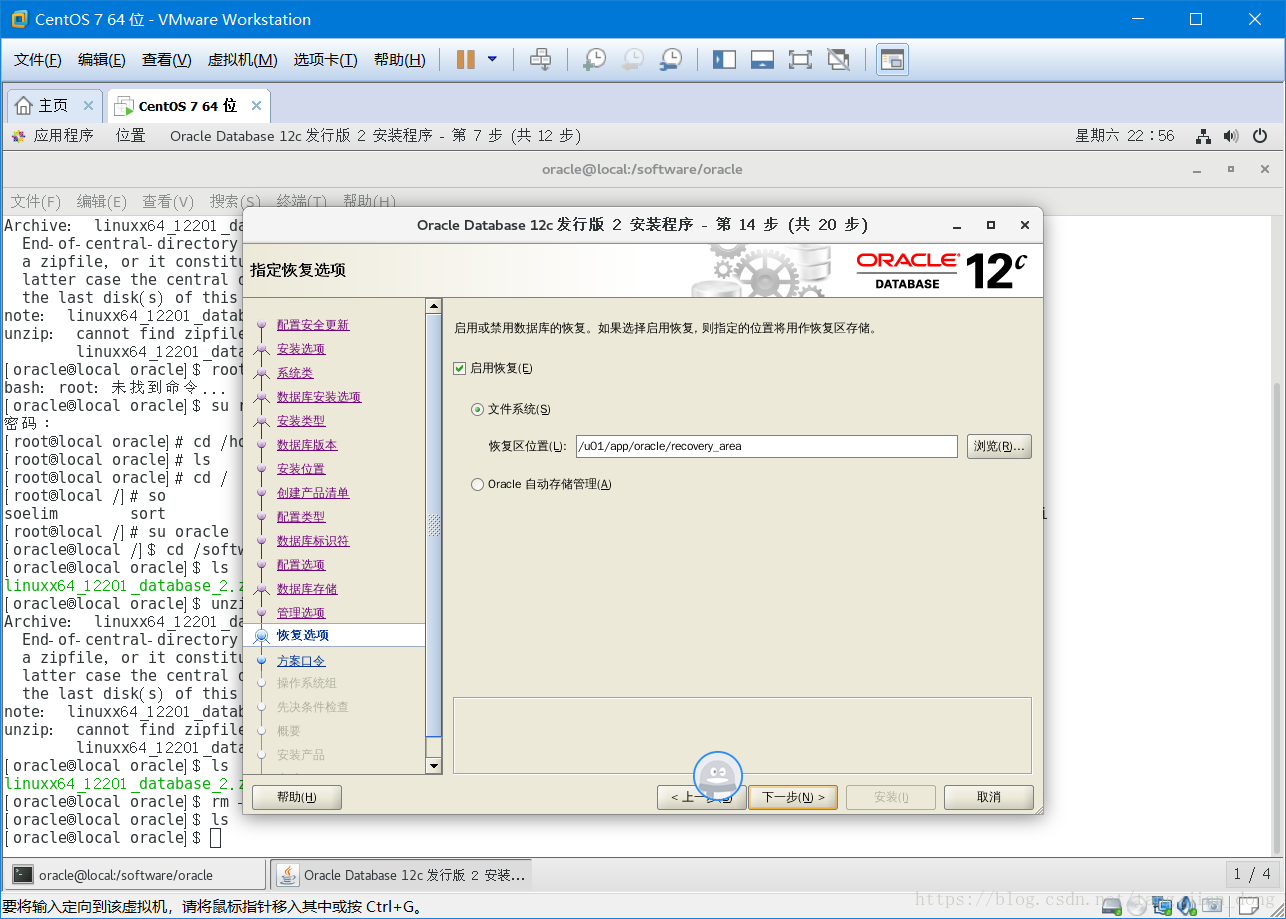The width and height of the screenshot is (1286, 919).
Task: Click the network status icon in top panel
Action: tap(1204, 136)
